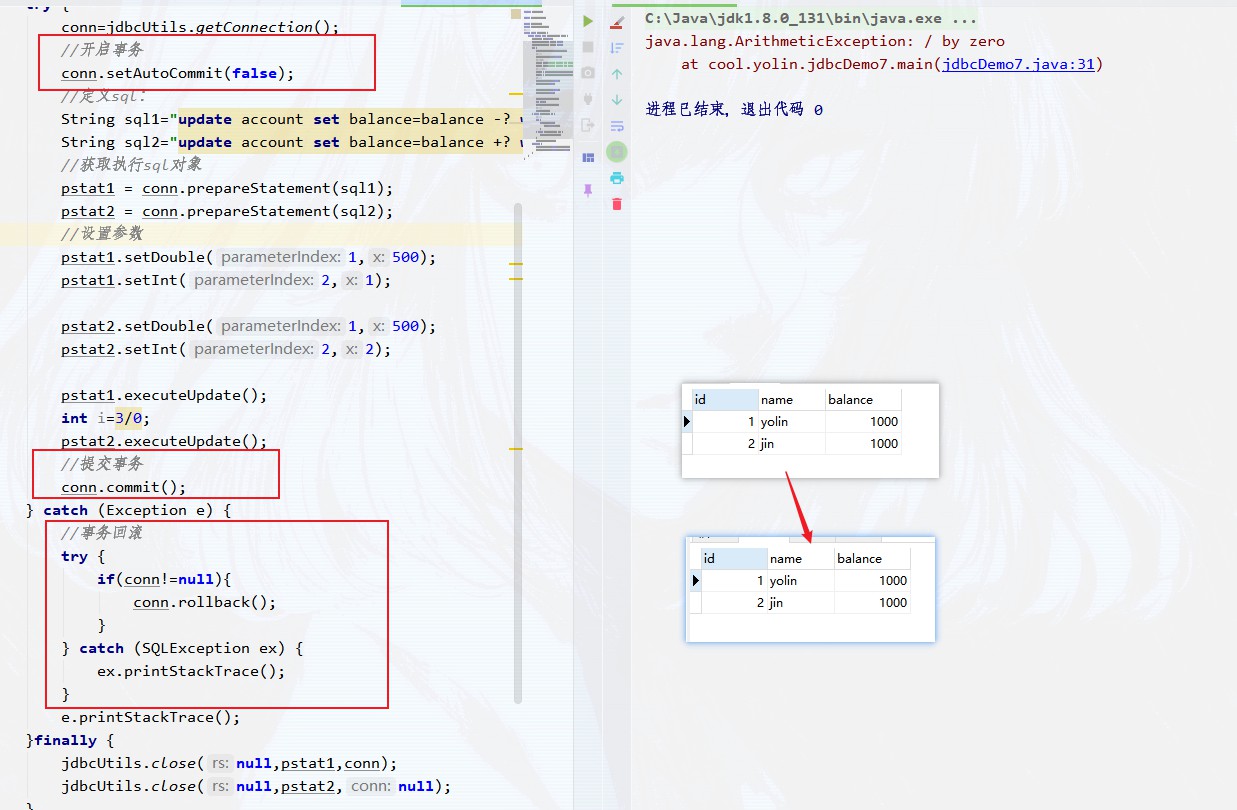Toggle soft-wrap in the console
This screenshot has height=810, width=1237.
[x=617, y=126]
